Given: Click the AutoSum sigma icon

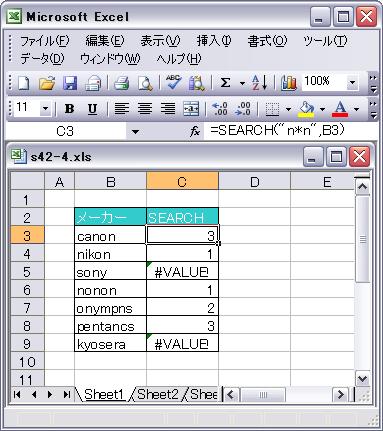Looking at the screenshot, I should click(x=226, y=83).
